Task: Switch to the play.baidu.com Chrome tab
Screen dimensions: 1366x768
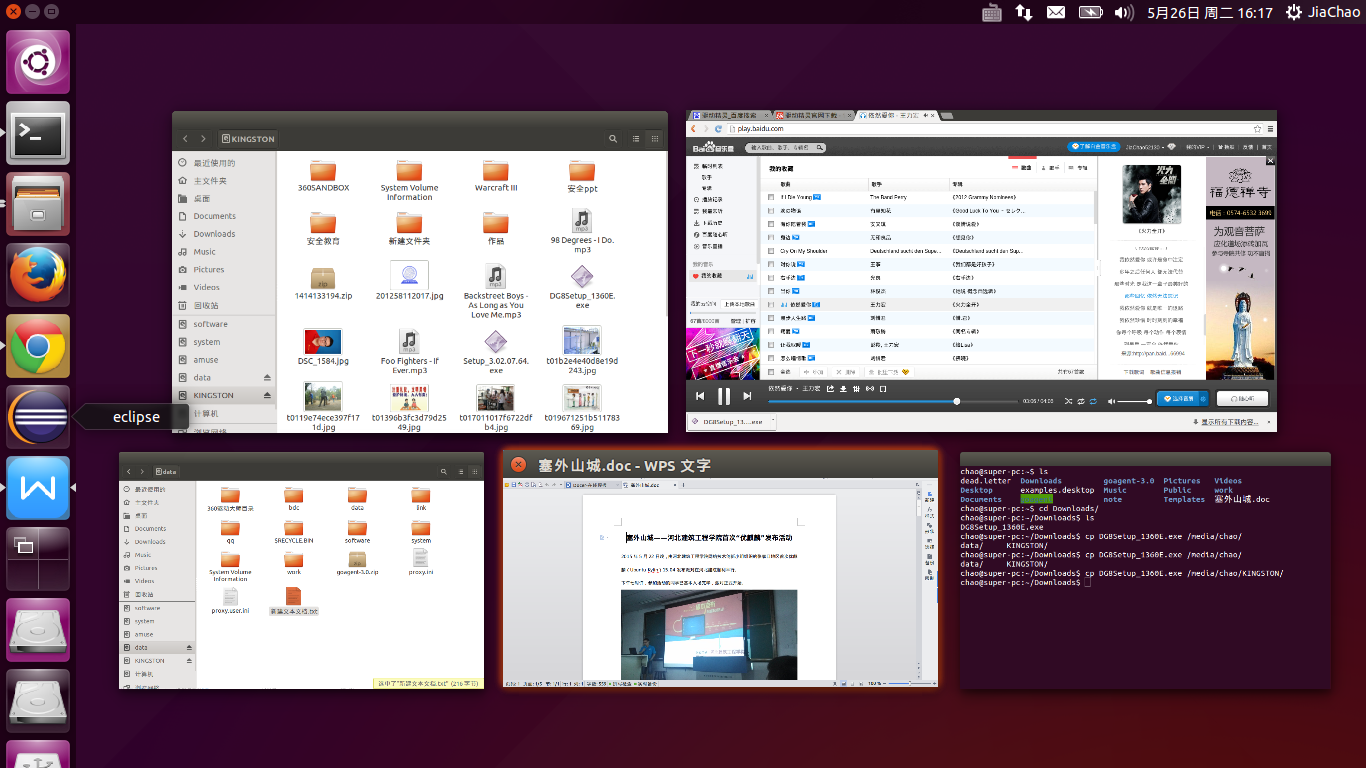Action: pos(895,116)
